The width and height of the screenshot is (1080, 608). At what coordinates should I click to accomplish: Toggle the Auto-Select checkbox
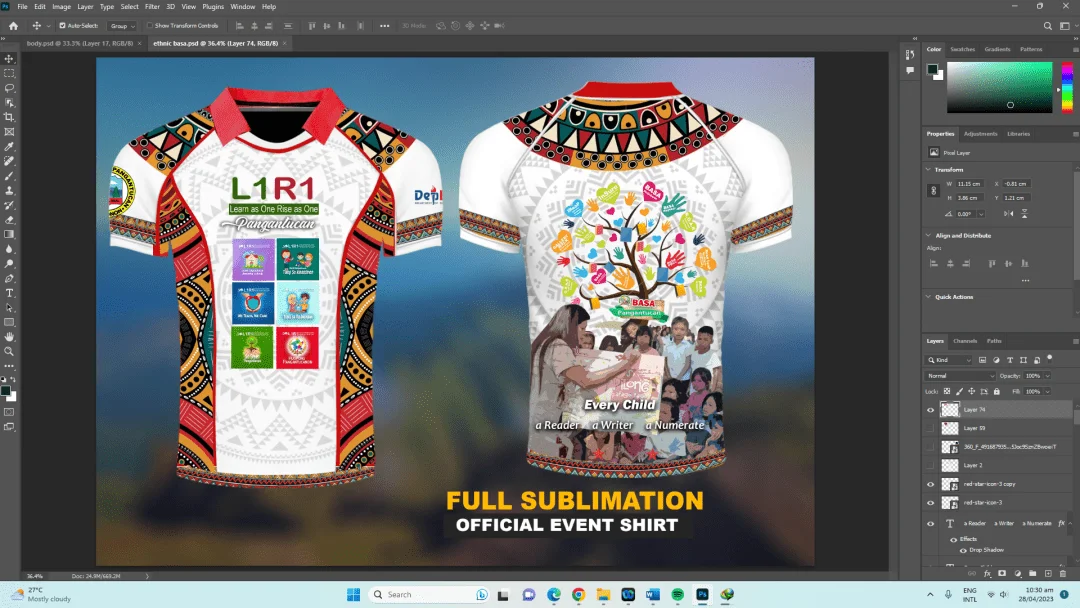point(62,25)
